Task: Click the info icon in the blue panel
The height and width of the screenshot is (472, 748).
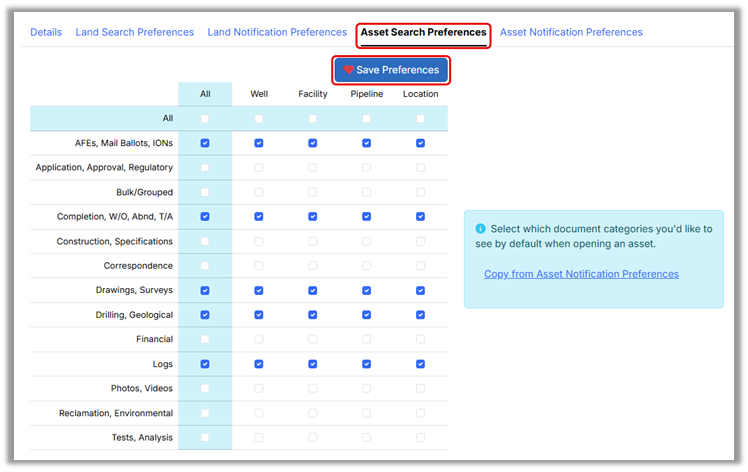Action: point(480,228)
